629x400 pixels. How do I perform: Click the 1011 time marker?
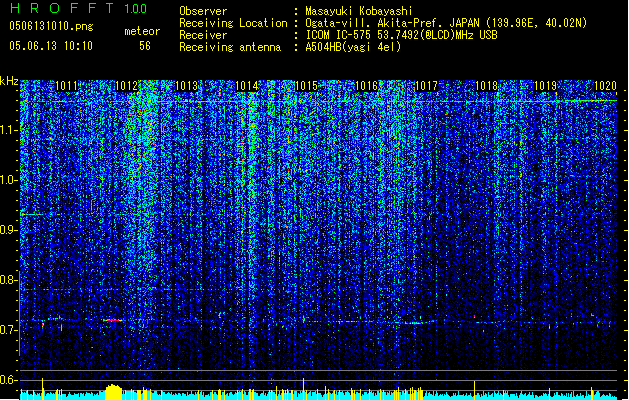[66, 86]
